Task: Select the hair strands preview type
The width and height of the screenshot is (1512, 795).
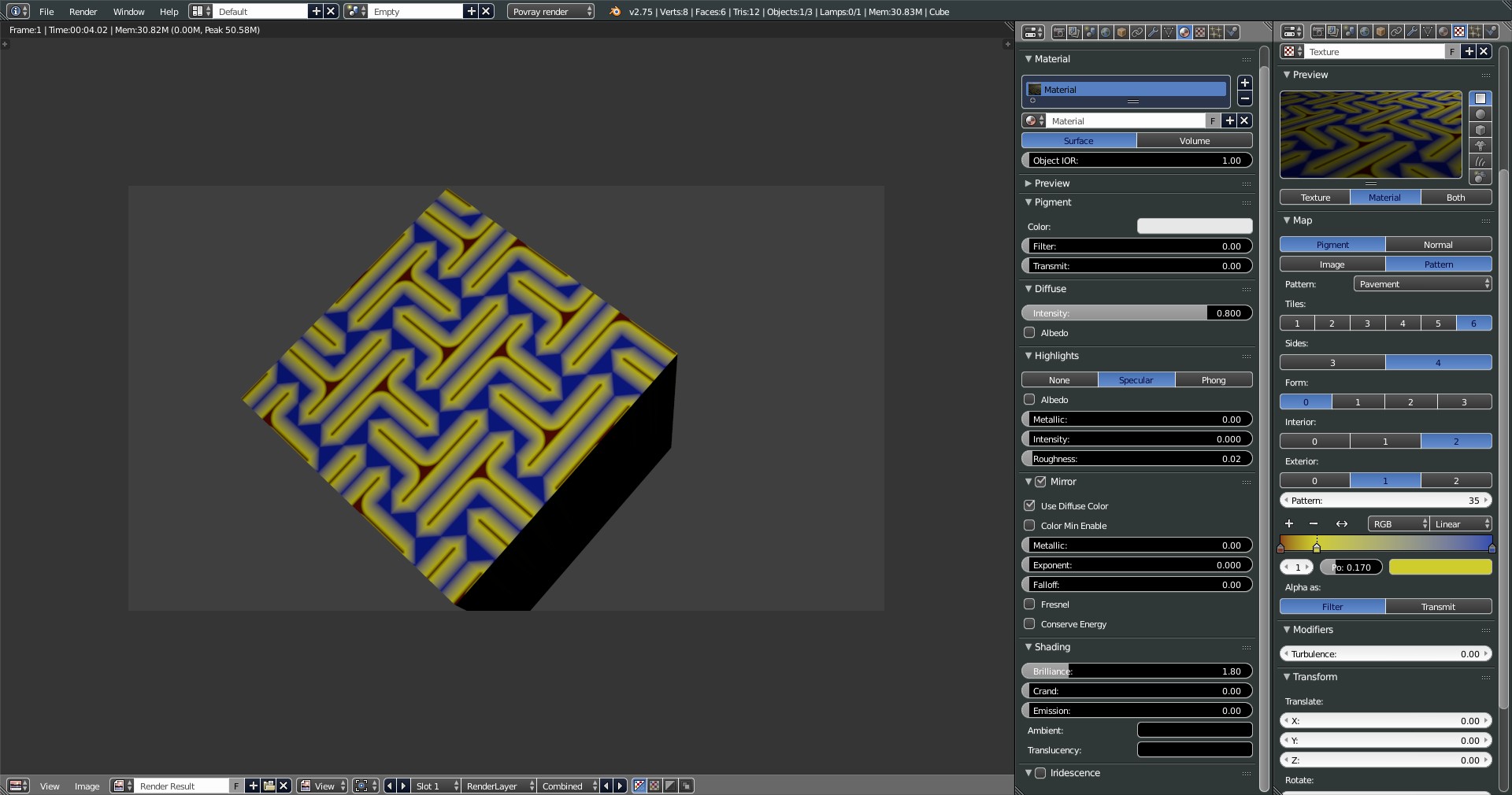Action: [1480, 162]
